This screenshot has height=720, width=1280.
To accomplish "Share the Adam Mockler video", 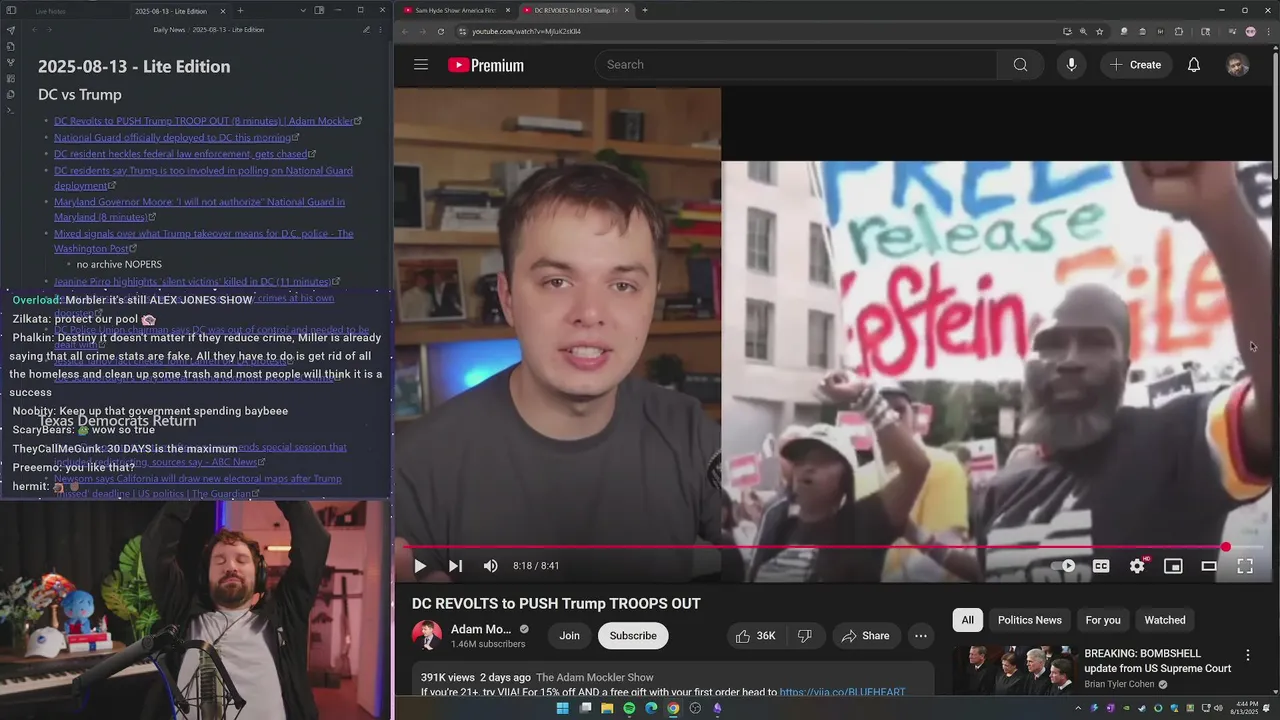I will pos(865,636).
